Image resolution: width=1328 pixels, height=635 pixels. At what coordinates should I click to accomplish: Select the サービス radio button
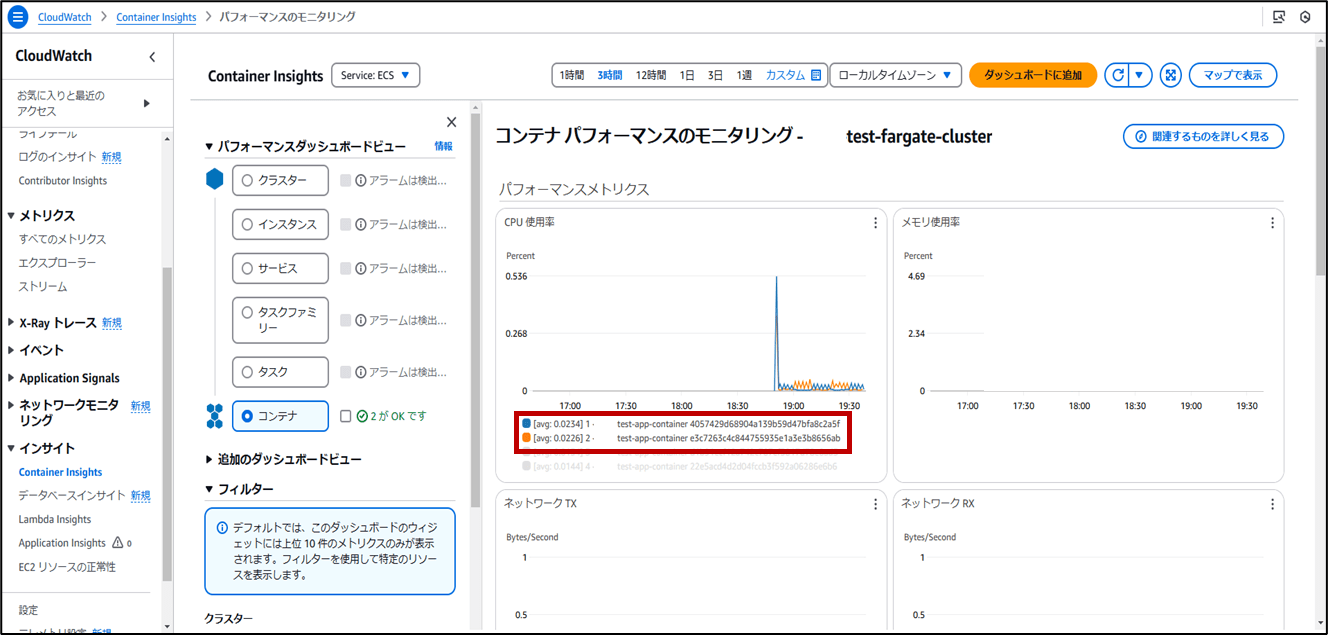(247, 269)
